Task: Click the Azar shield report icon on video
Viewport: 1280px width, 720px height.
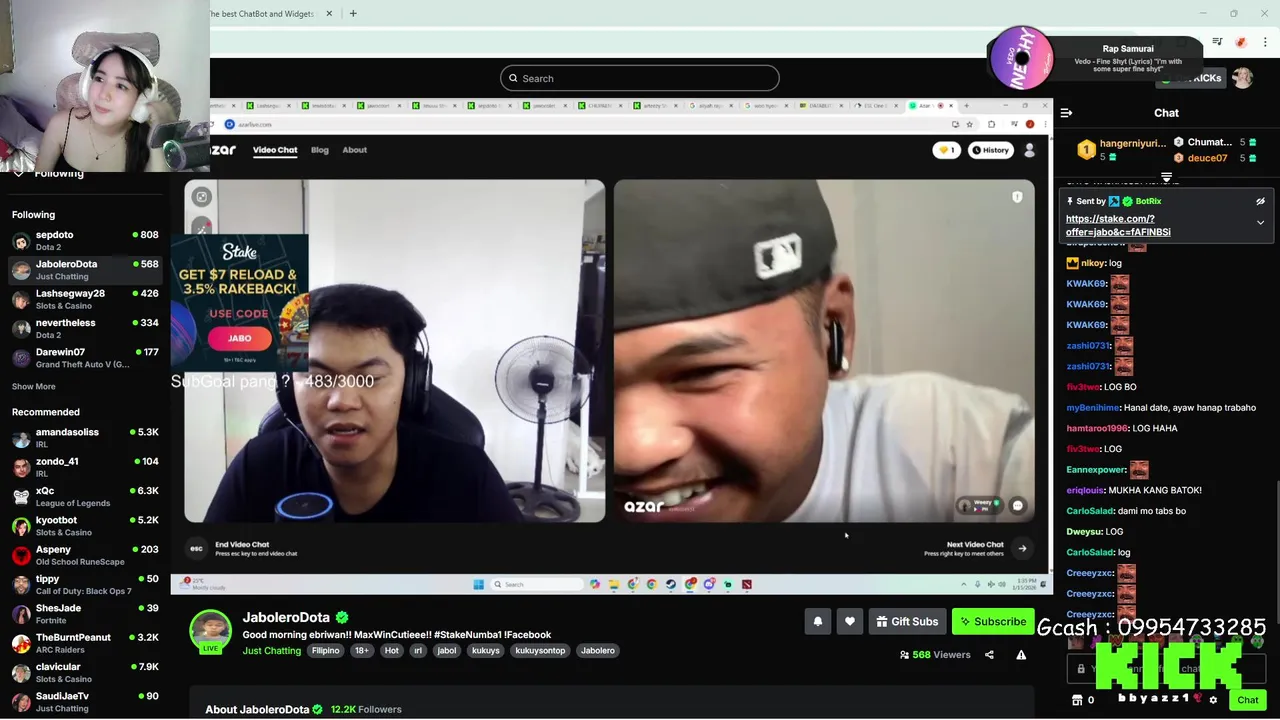Action: (1017, 197)
